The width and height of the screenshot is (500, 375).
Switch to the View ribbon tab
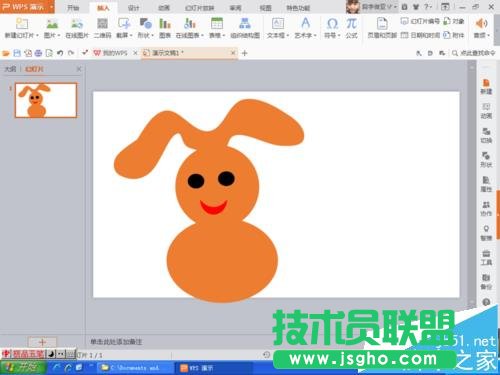pyautogui.click(x=265, y=8)
